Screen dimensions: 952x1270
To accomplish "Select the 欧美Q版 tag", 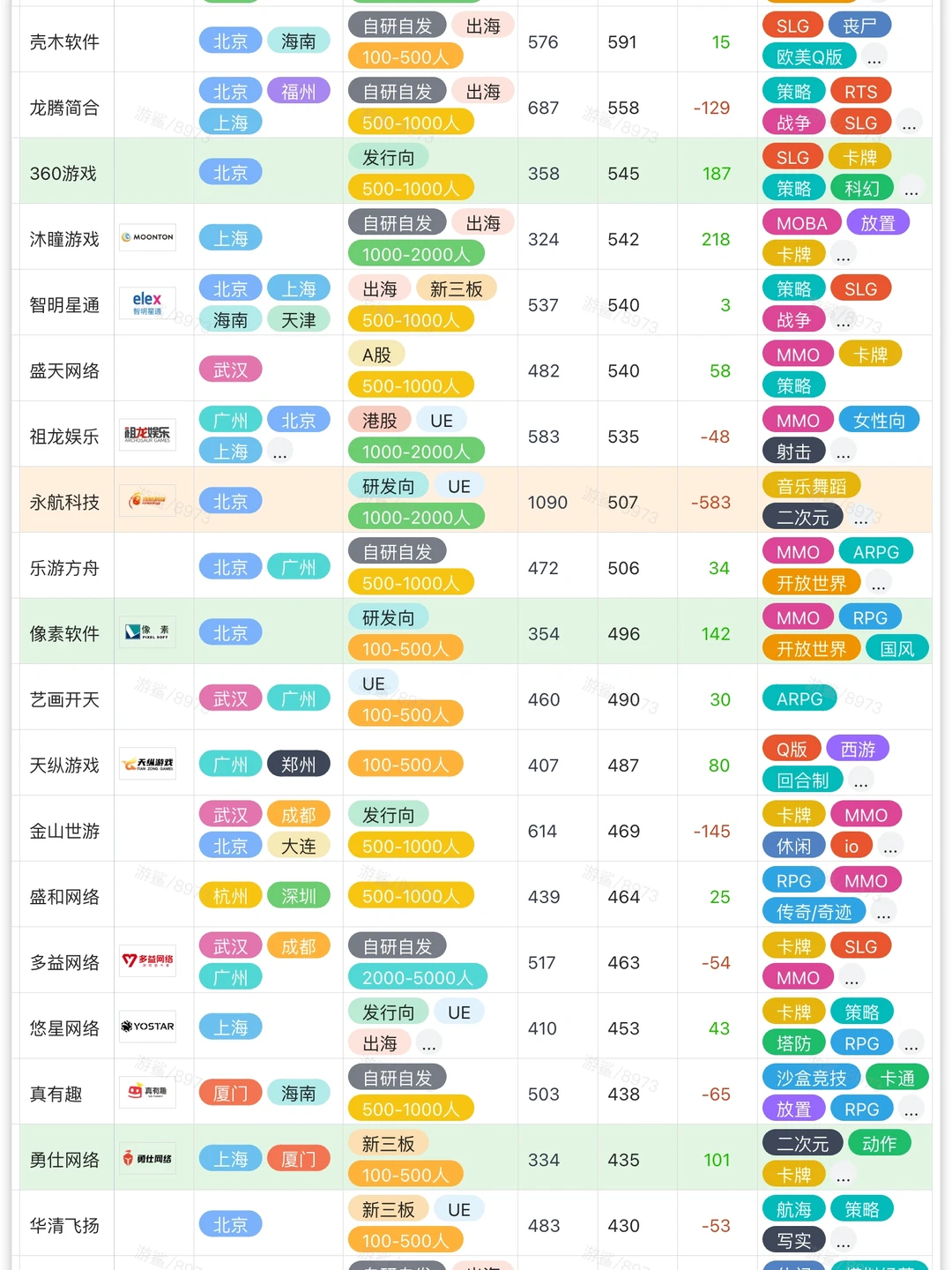I will tap(809, 56).
